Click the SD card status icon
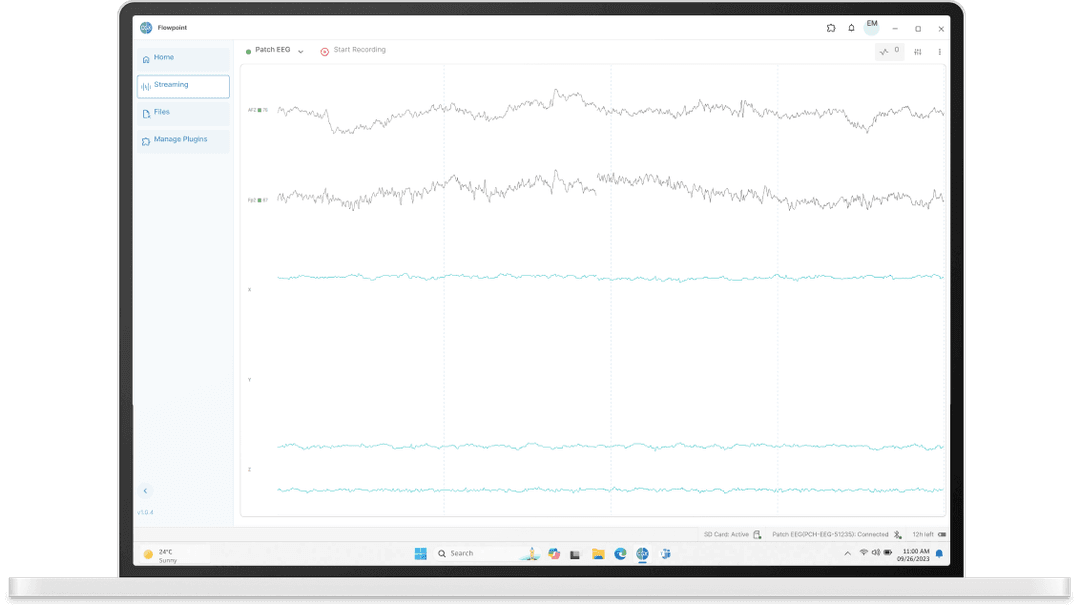The height and width of the screenshot is (607, 1080). [757, 535]
